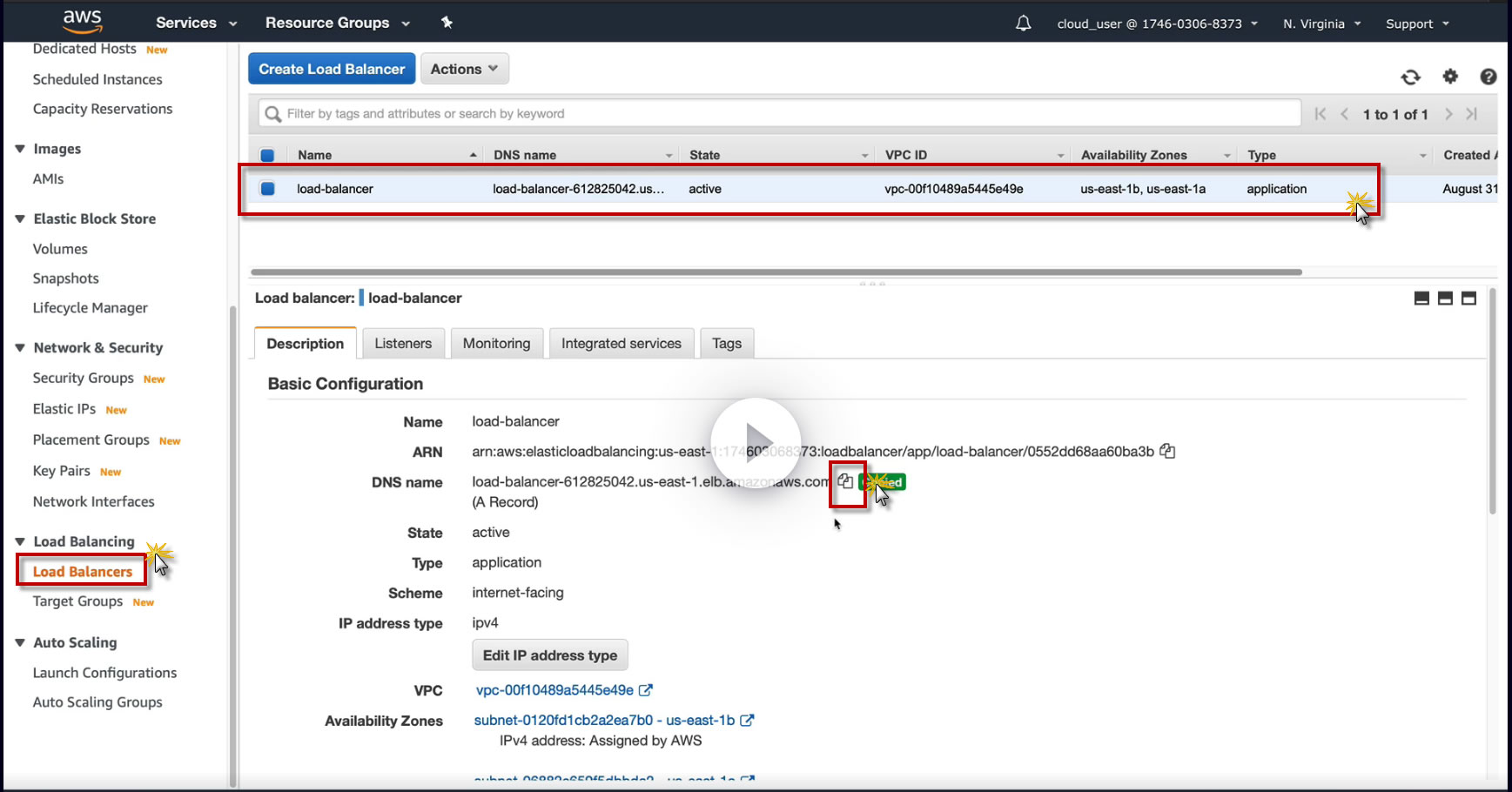Viewport: 1512px width, 792px height.
Task: Open the Resource Groups dropdown
Action: [x=338, y=23]
